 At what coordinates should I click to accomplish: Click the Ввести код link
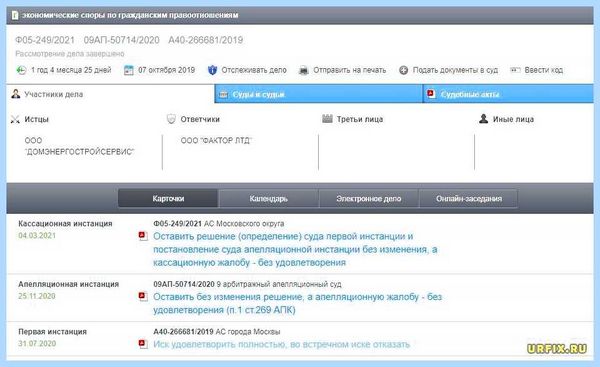click(x=543, y=70)
